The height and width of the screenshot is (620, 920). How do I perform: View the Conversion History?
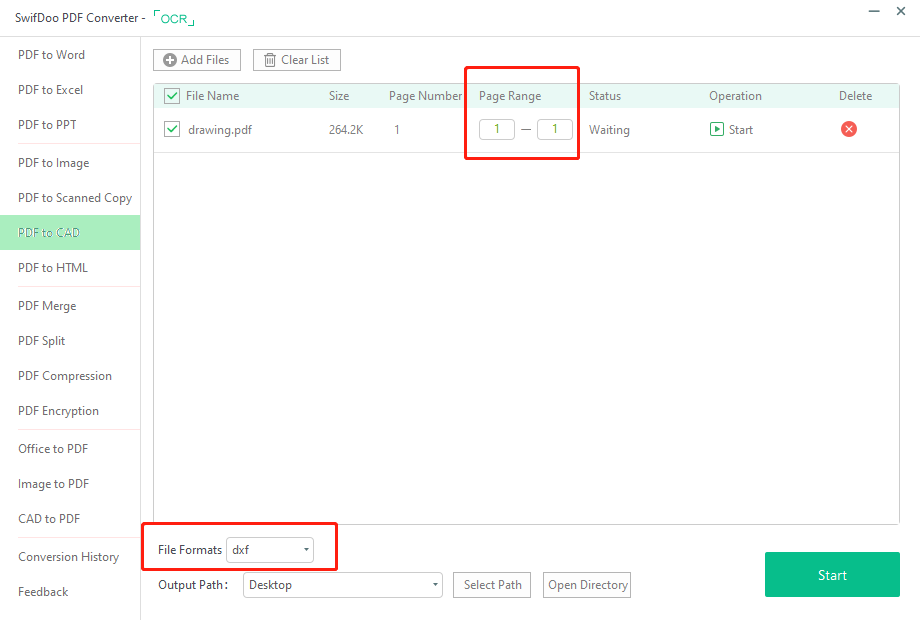(69, 557)
